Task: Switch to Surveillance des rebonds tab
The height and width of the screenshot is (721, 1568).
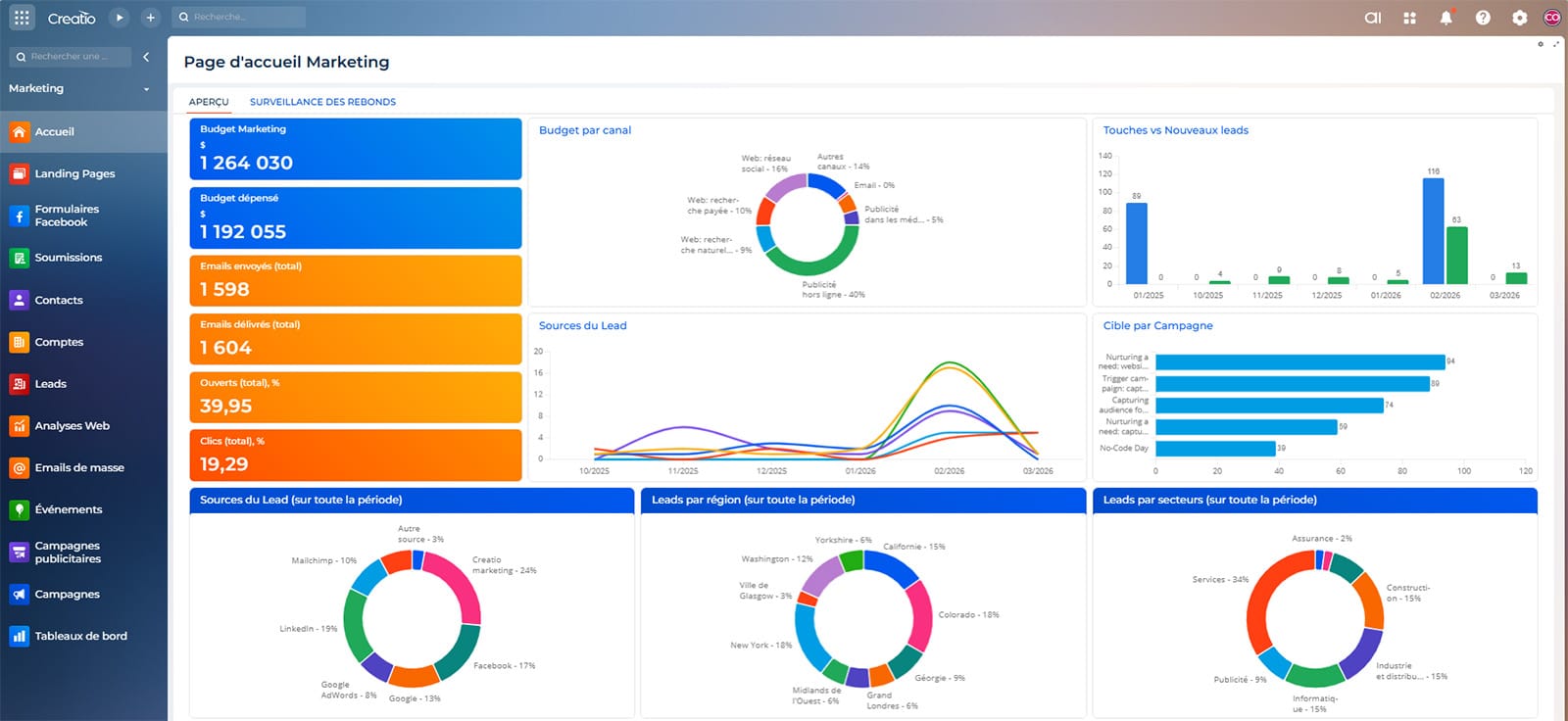Action: (x=322, y=102)
